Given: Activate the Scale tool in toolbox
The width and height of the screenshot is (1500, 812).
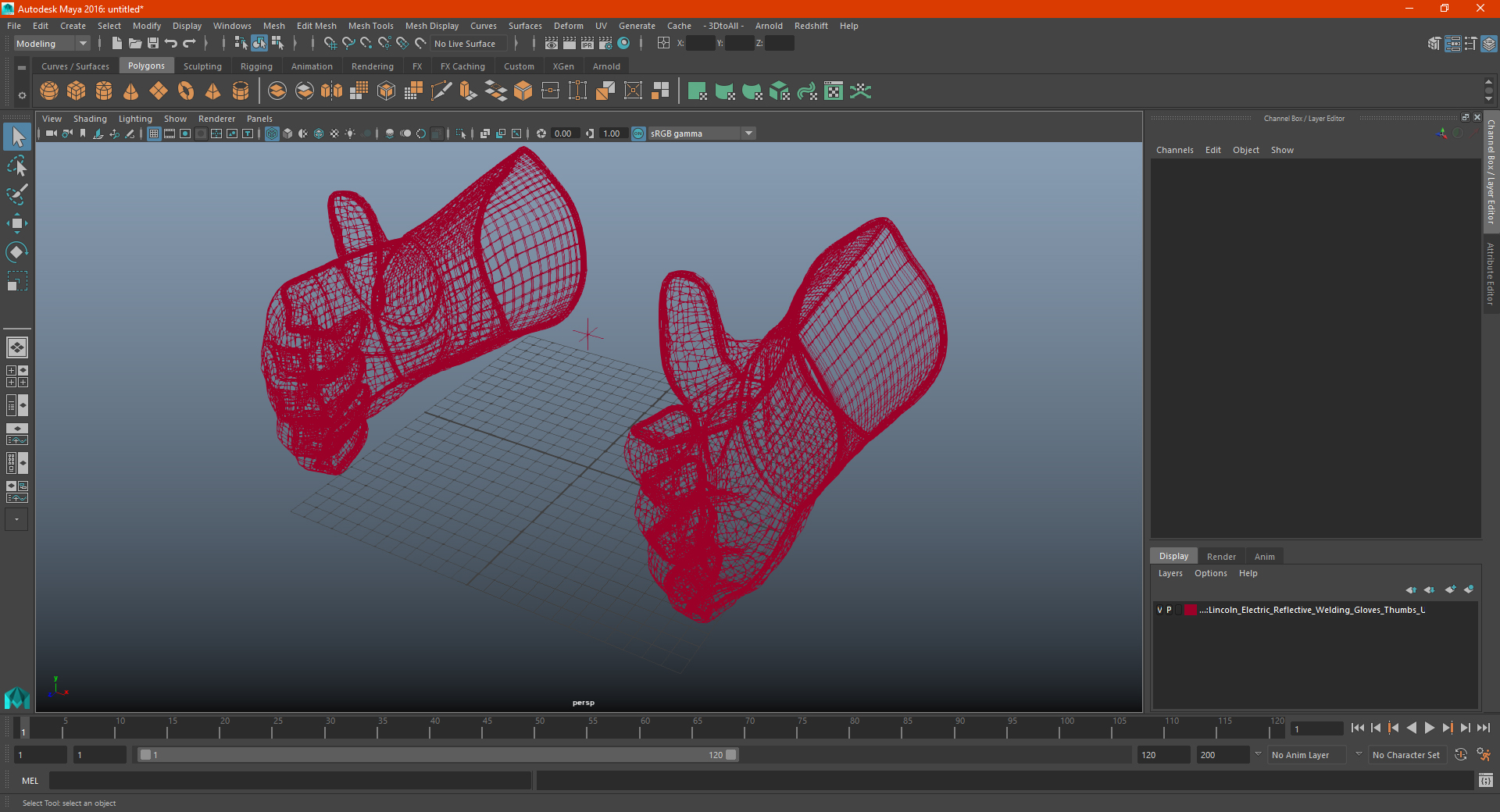Looking at the screenshot, I should point(16,281).
